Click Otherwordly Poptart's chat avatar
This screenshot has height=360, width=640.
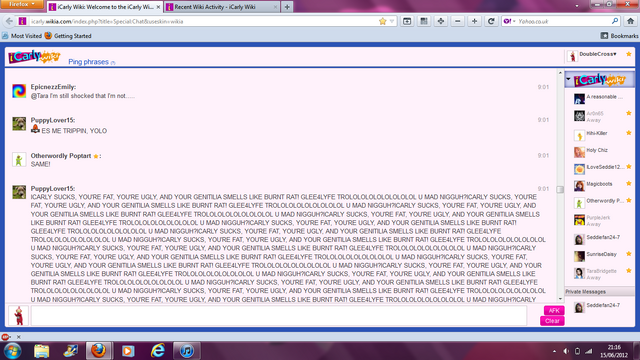click(19, 160)
